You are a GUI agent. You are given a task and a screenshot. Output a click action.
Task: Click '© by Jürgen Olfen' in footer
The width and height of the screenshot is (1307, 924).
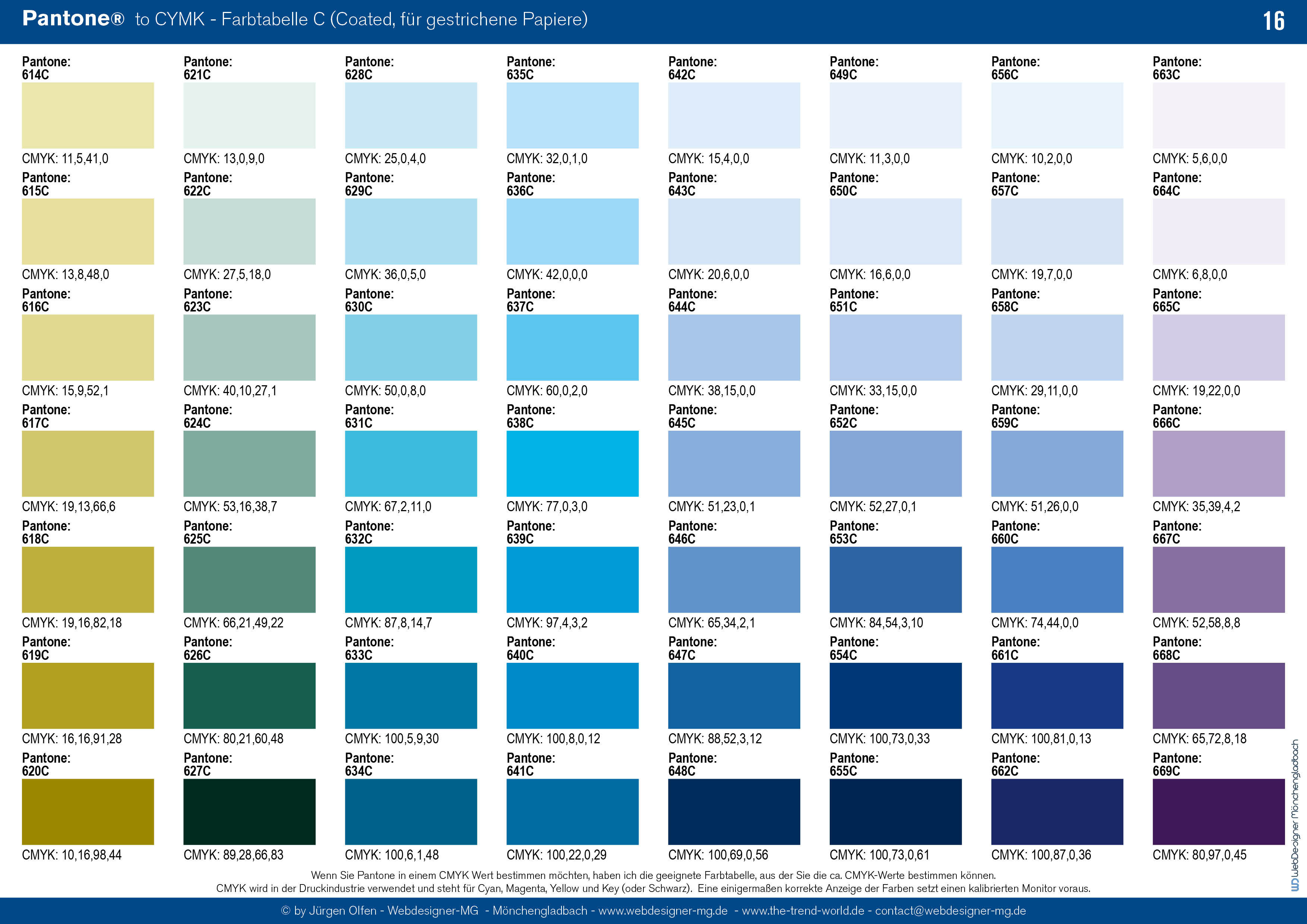329,911
